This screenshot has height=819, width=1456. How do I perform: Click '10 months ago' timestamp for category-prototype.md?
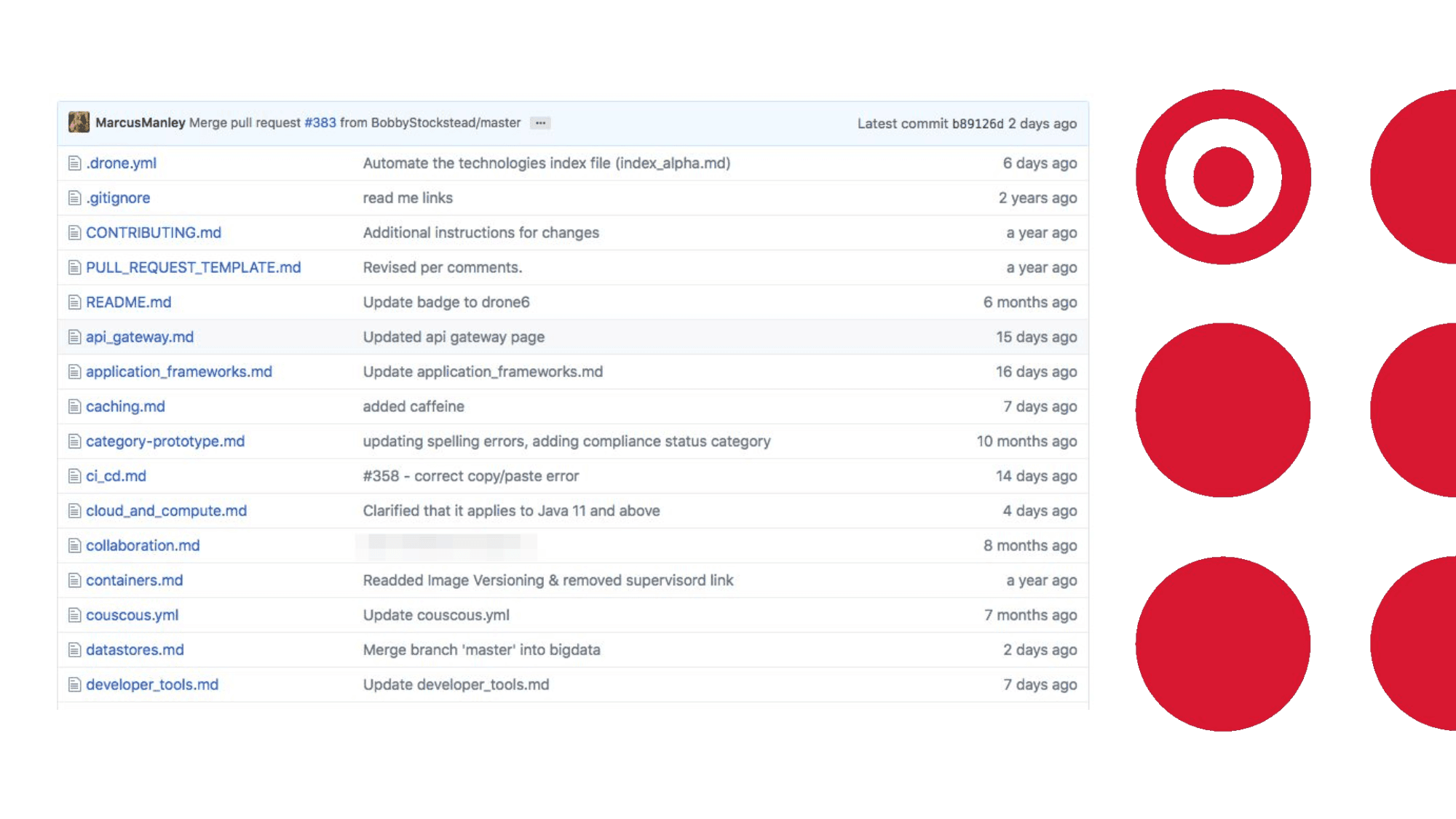(x=1026, y=441)
